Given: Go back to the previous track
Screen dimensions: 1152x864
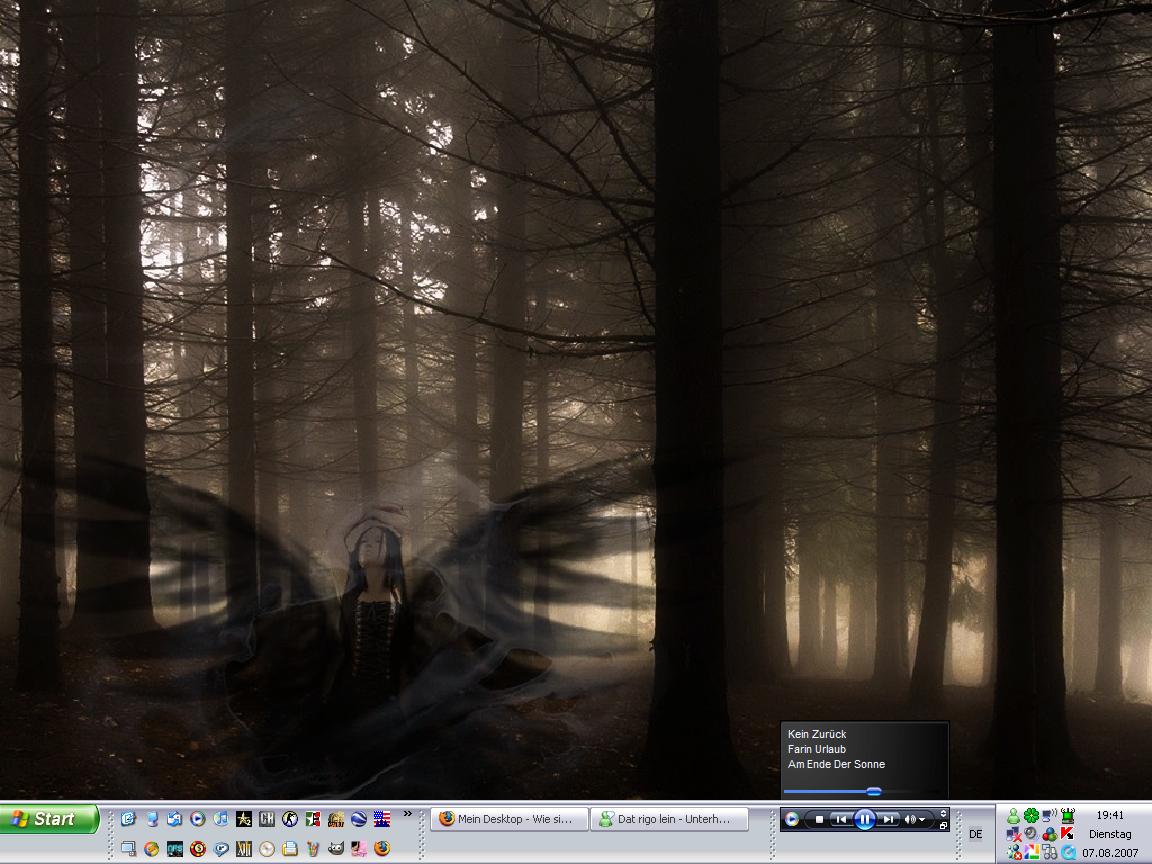Looking at the screenshot, I should click(841, 820).
